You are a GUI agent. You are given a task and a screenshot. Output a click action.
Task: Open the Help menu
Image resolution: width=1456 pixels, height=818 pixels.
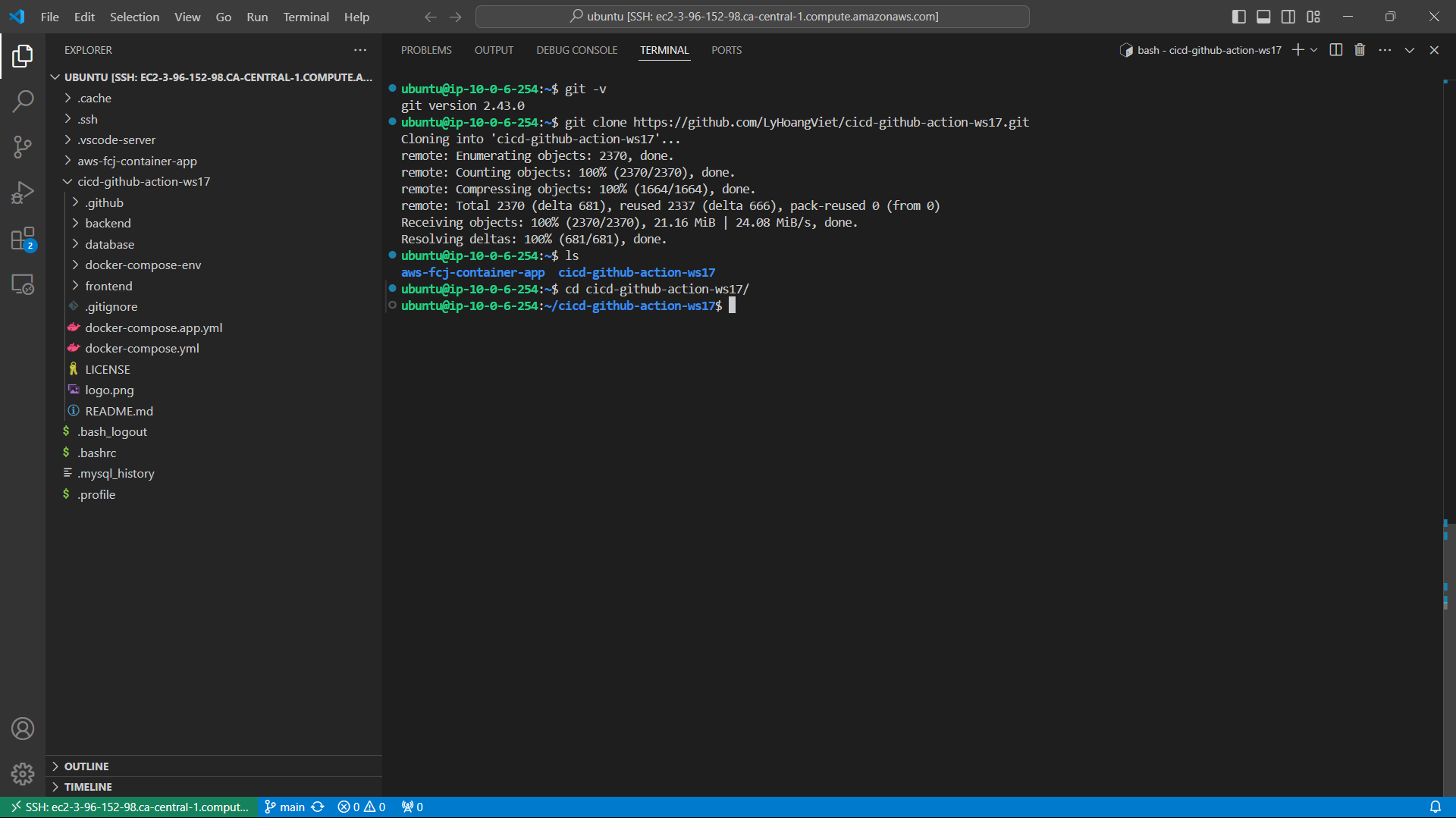356,17
